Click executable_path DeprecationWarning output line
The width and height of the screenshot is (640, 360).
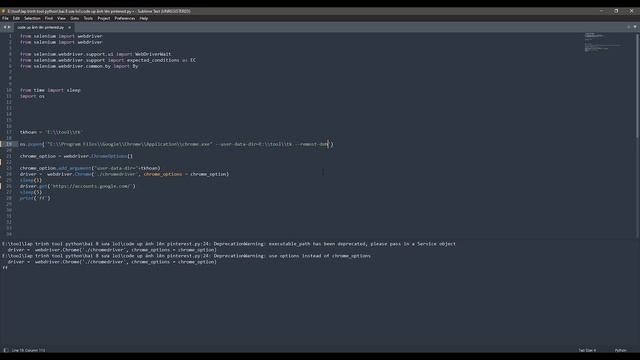pyautogui.click(x=229, y=244)
